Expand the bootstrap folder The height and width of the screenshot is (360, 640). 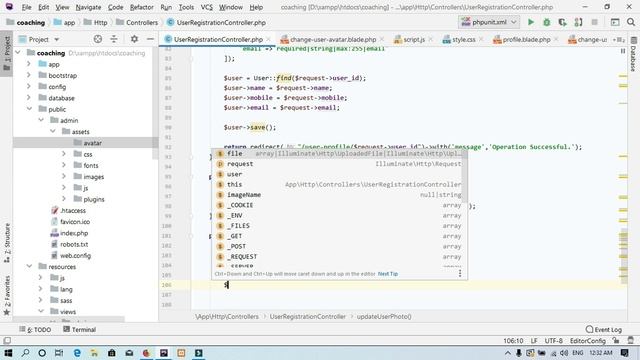[x=29, y=76]
